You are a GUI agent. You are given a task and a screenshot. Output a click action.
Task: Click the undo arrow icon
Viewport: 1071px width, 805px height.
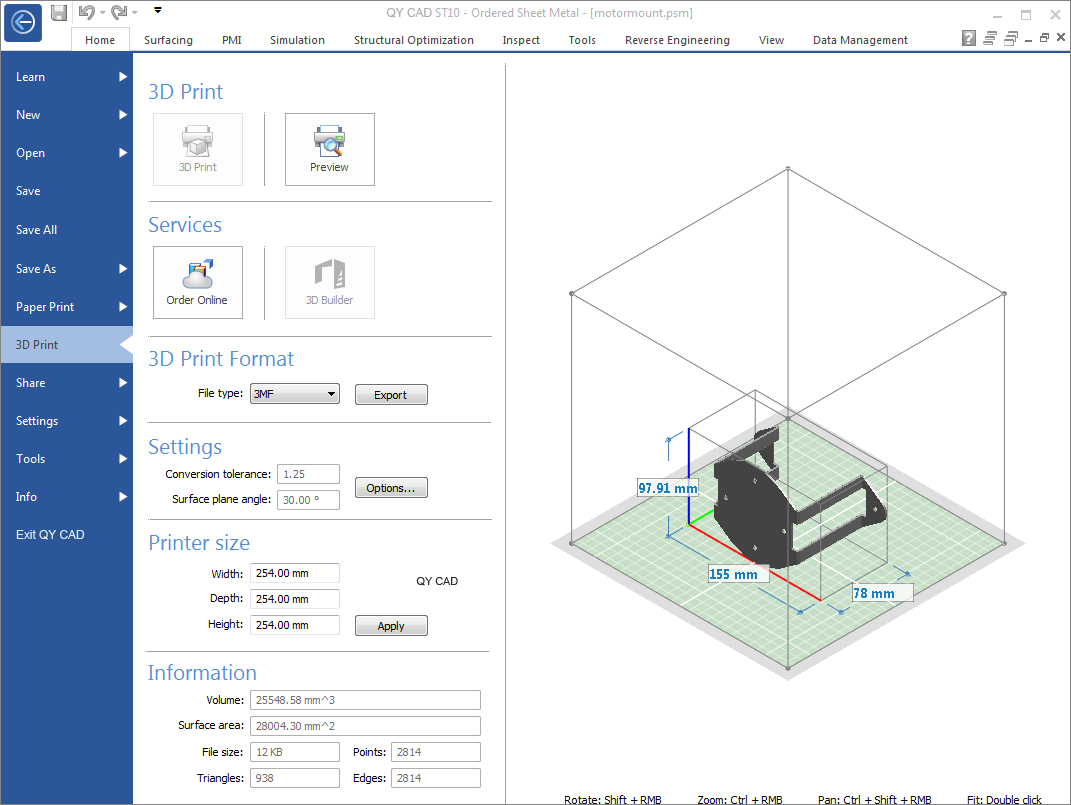tap(86, 13)
